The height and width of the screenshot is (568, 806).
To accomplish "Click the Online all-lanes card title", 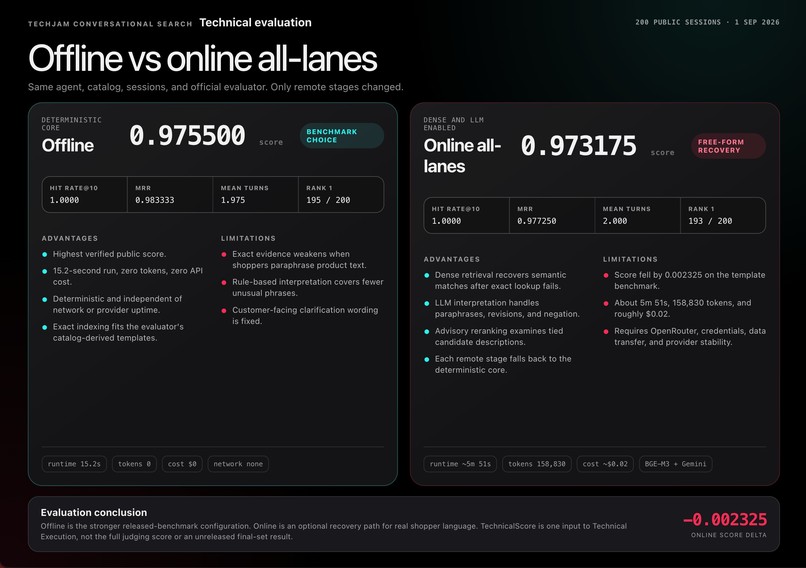I will (462, 156).
